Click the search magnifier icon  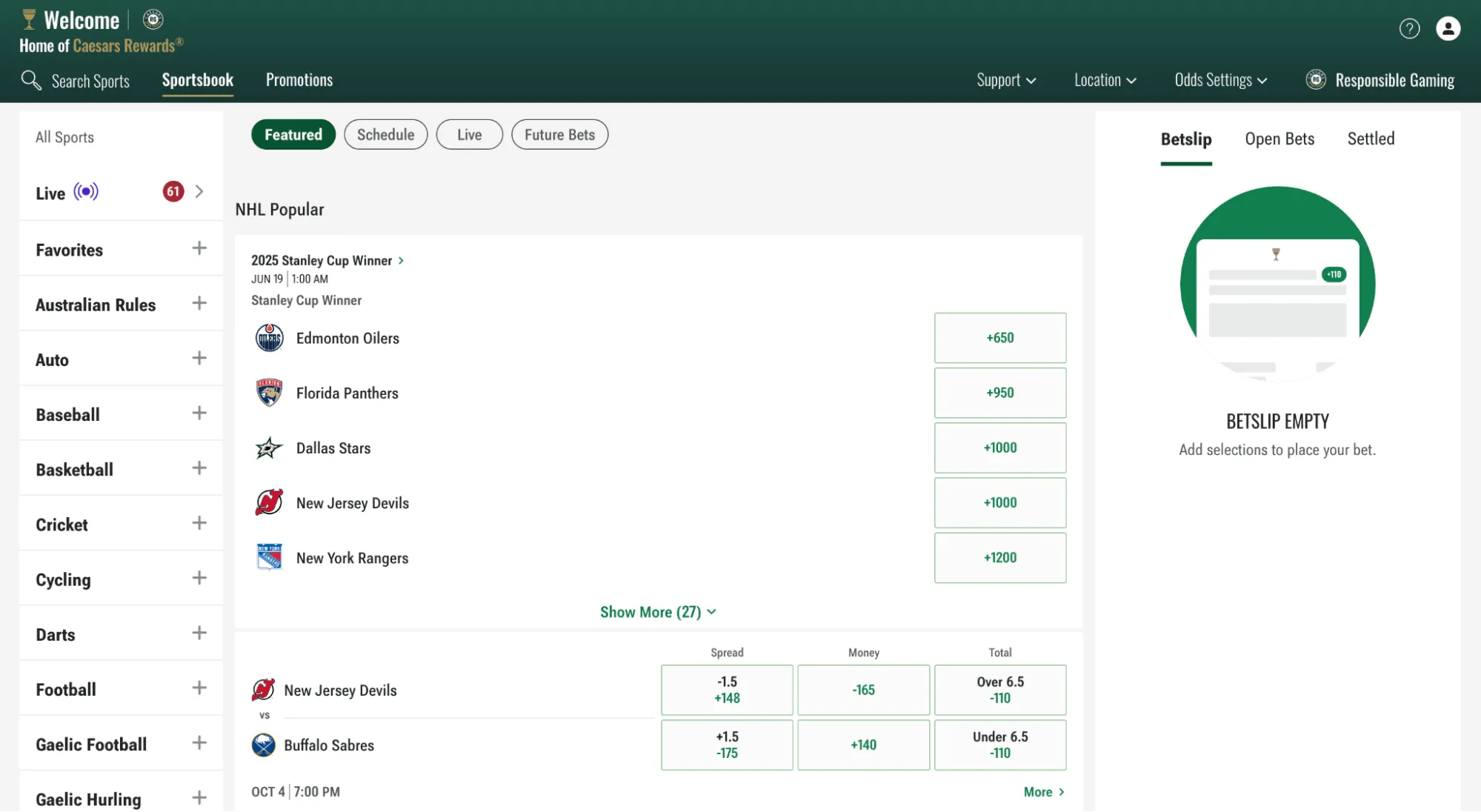point(31,80)
